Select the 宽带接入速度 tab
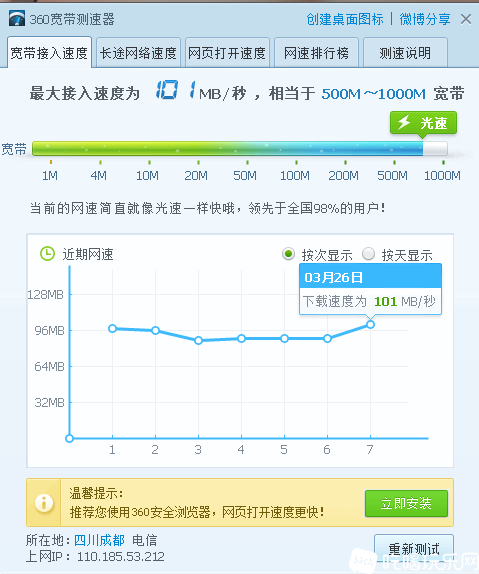The width and height of the screenshot is (479, 574). pyautogui.click(x=49, y=52)
